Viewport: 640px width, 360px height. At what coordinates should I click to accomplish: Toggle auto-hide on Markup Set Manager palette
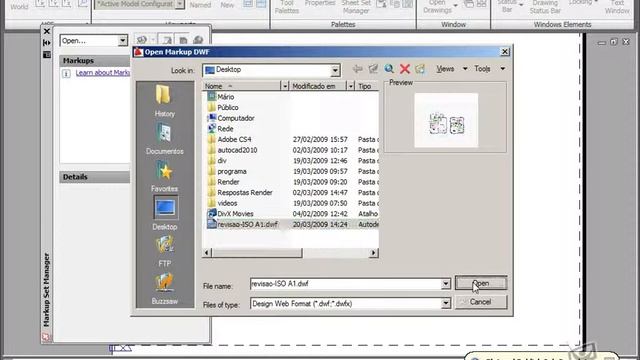coord(47,43)
